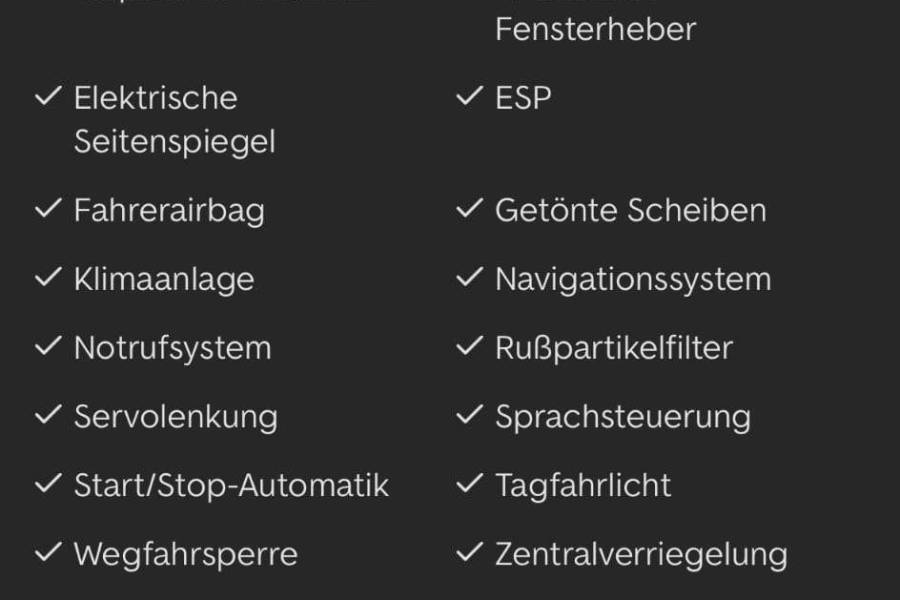Viewport: 900px width, 600px height.
Task: Click the Wegfahrsperre feature label
Action: click(185, 554)
